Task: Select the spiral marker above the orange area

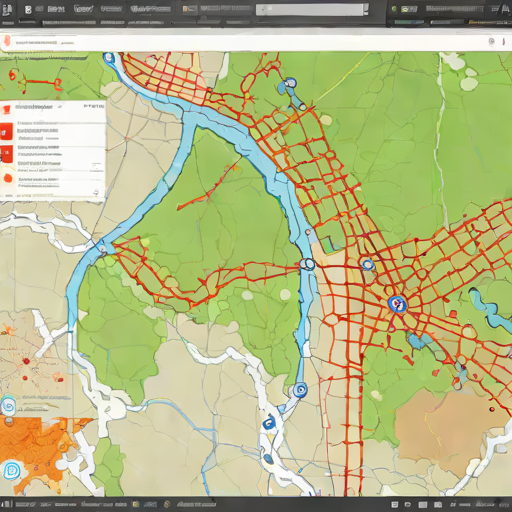Action: click(8, 405)
